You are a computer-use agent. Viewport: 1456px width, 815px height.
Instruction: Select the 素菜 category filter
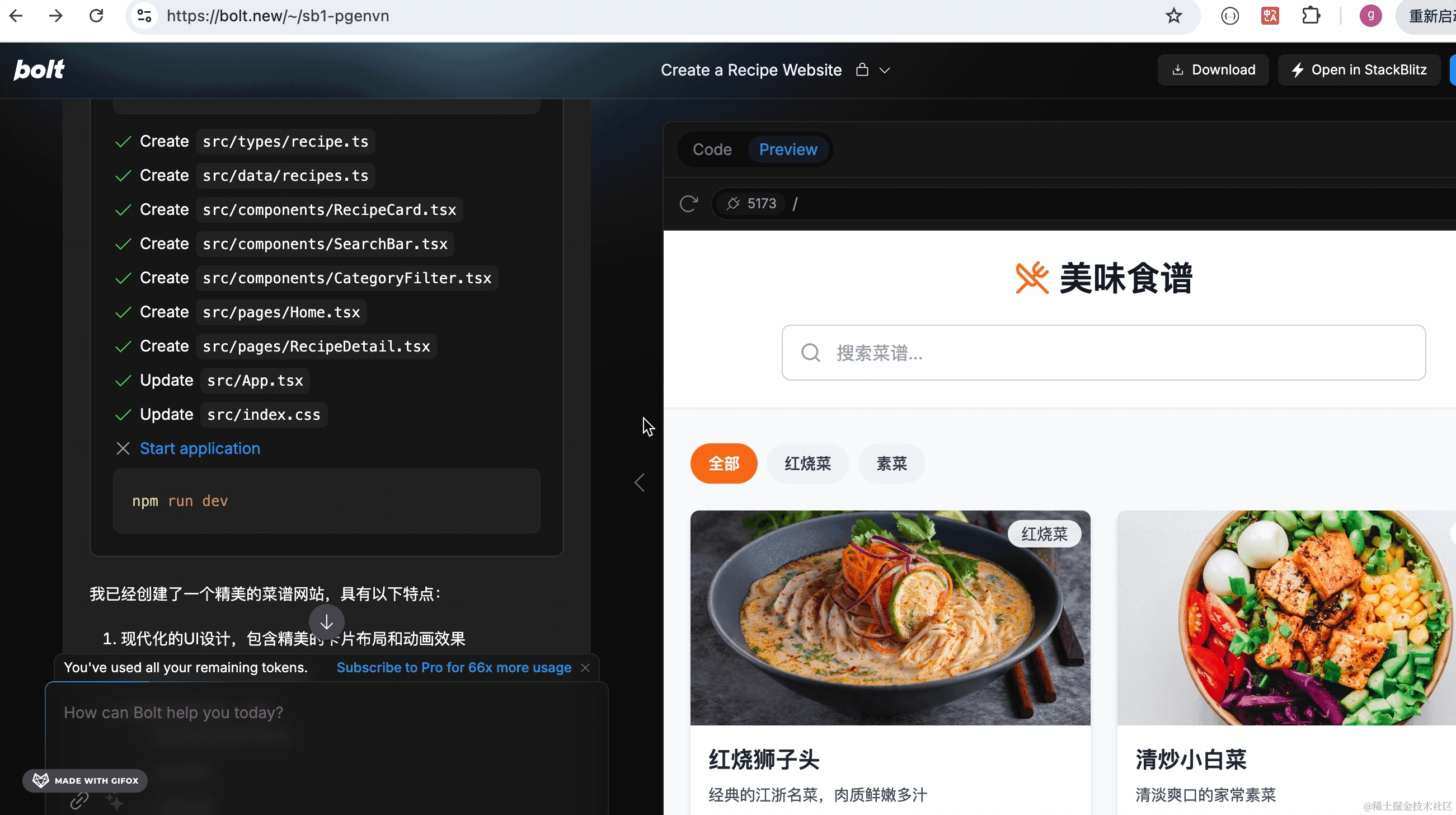[x=891, y=463]
